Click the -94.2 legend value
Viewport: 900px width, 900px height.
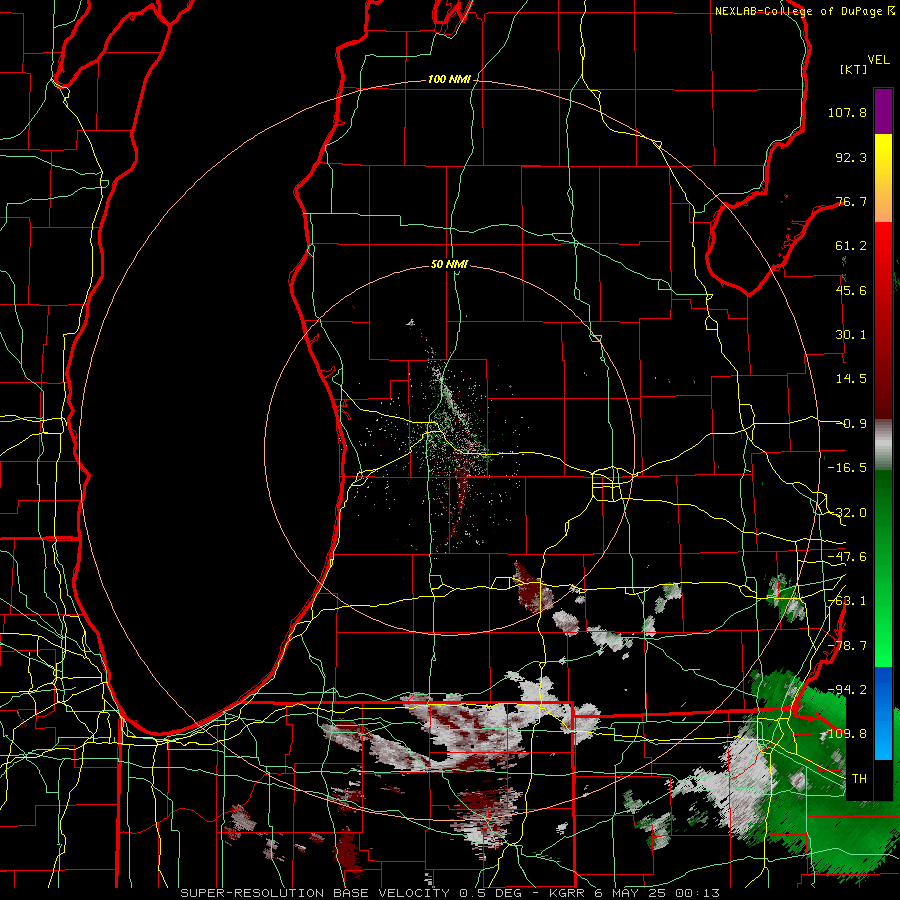tap(847, 689)
